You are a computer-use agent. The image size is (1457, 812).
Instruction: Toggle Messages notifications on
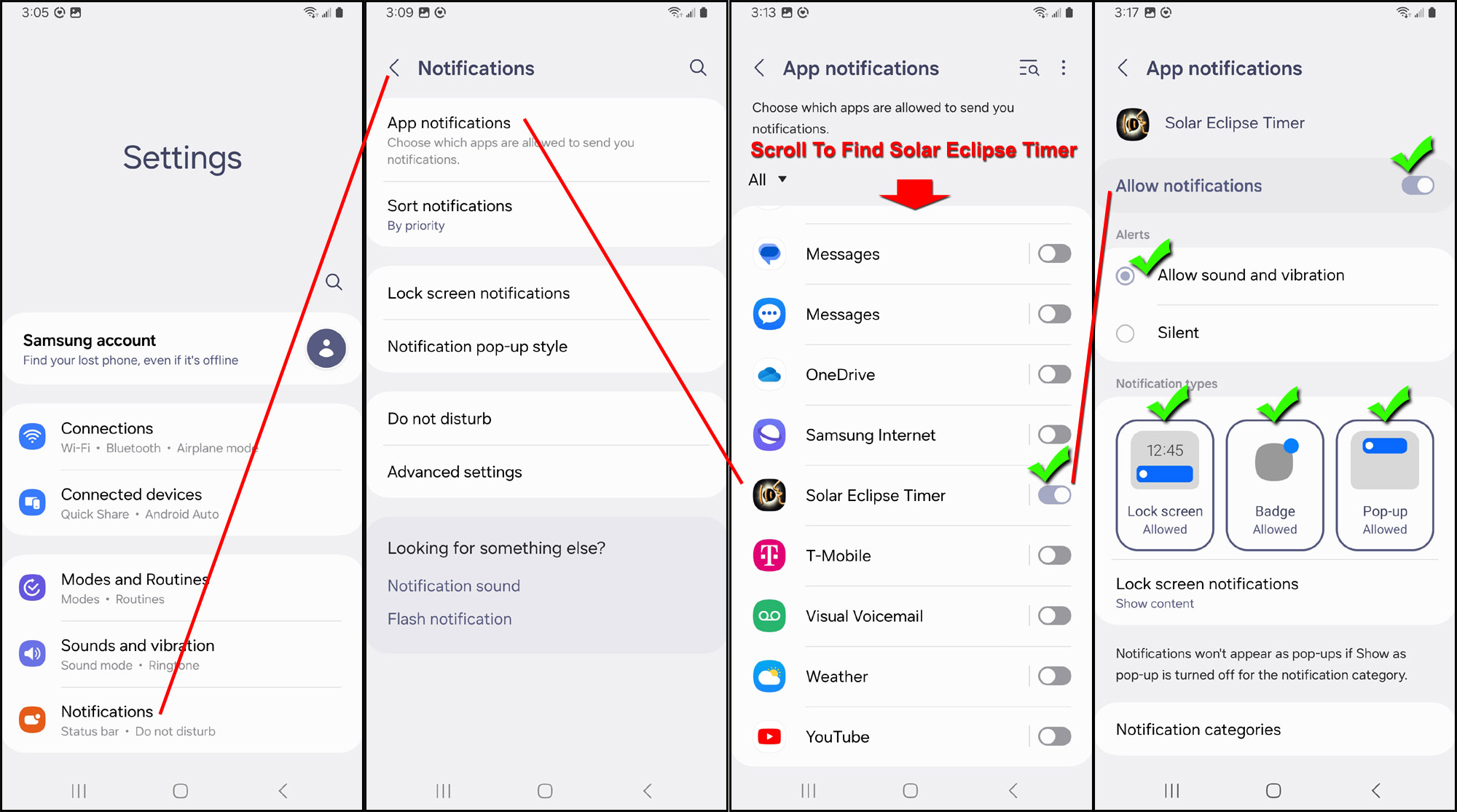click(1053, 254)
